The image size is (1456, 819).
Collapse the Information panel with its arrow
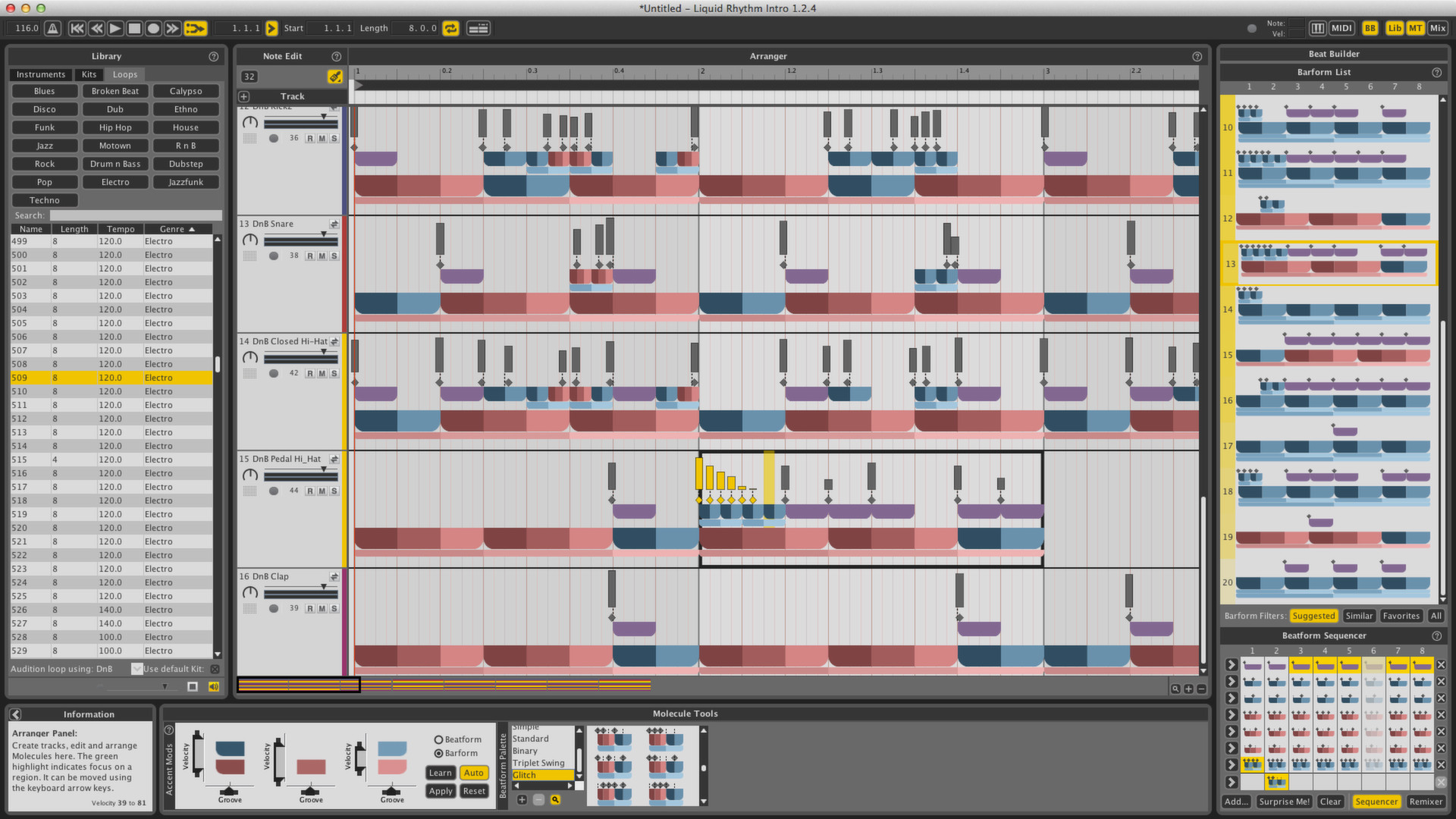pos(15,714)
